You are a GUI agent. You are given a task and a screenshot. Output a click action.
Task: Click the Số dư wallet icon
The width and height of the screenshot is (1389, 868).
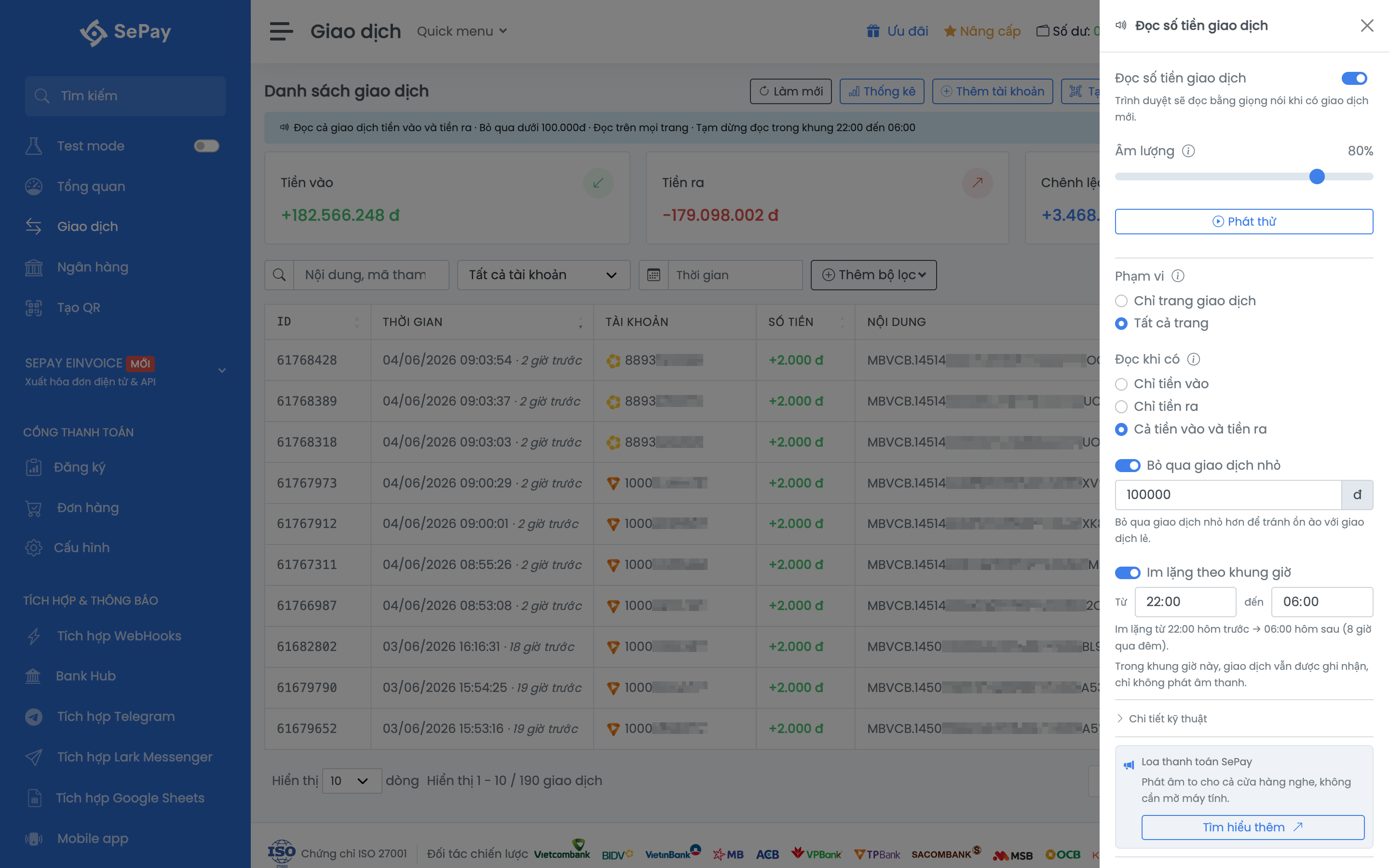(1042, 31)
